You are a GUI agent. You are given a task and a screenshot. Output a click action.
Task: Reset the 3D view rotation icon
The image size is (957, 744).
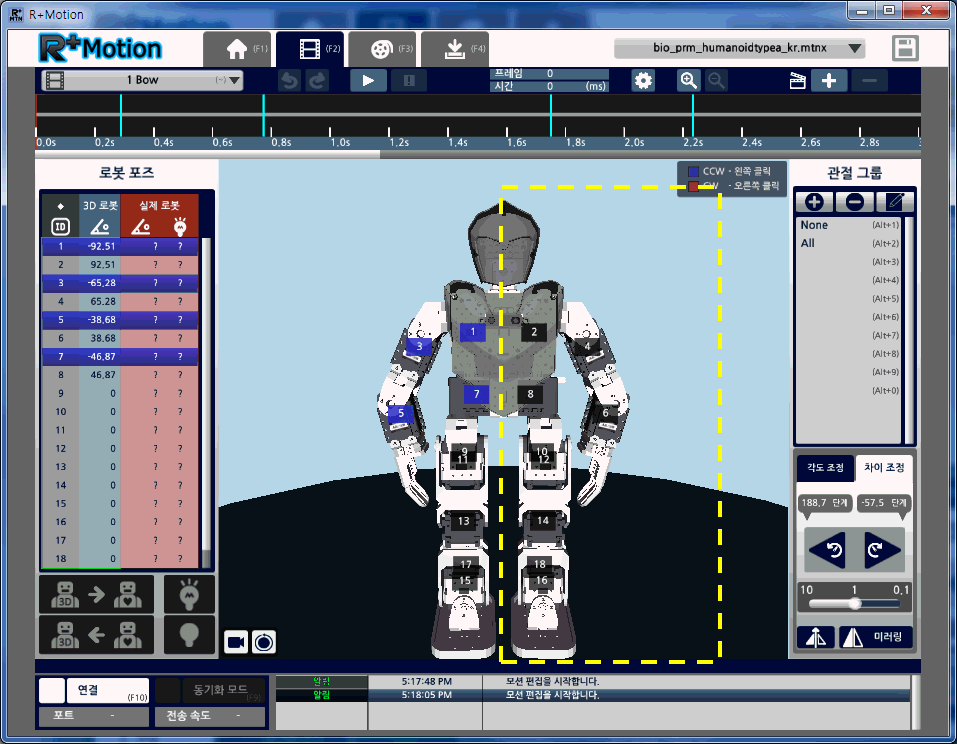tap(264, 641)
